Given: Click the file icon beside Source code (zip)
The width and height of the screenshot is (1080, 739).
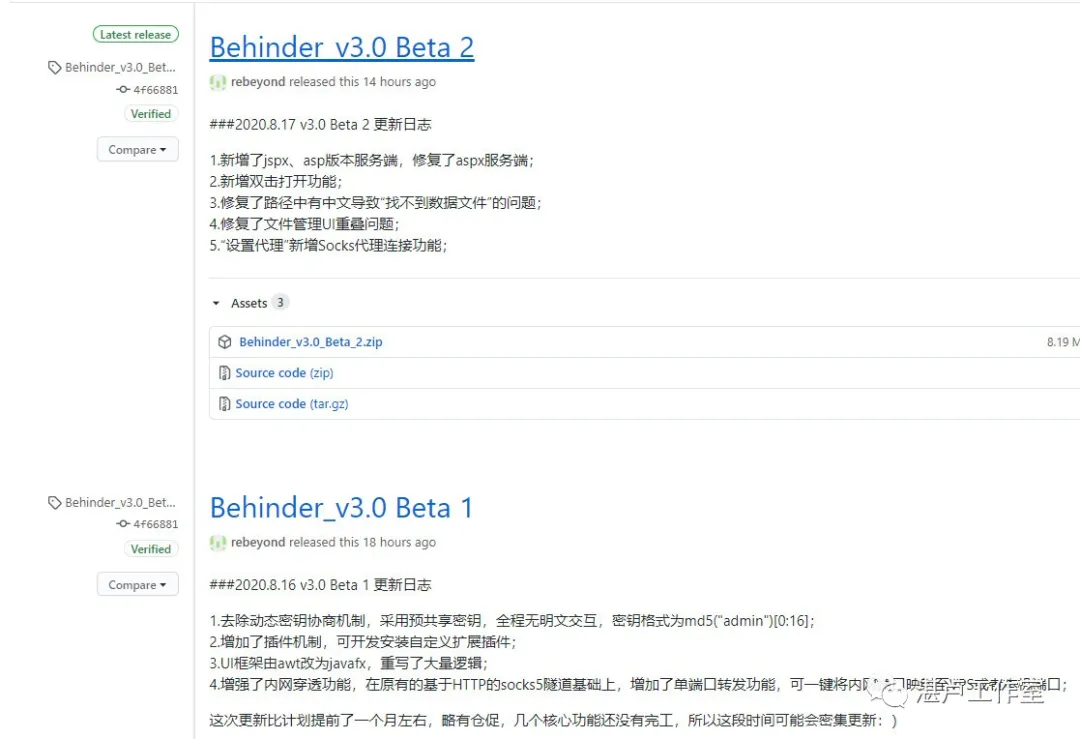Looking at the screenshot, I should coord(225,373).
